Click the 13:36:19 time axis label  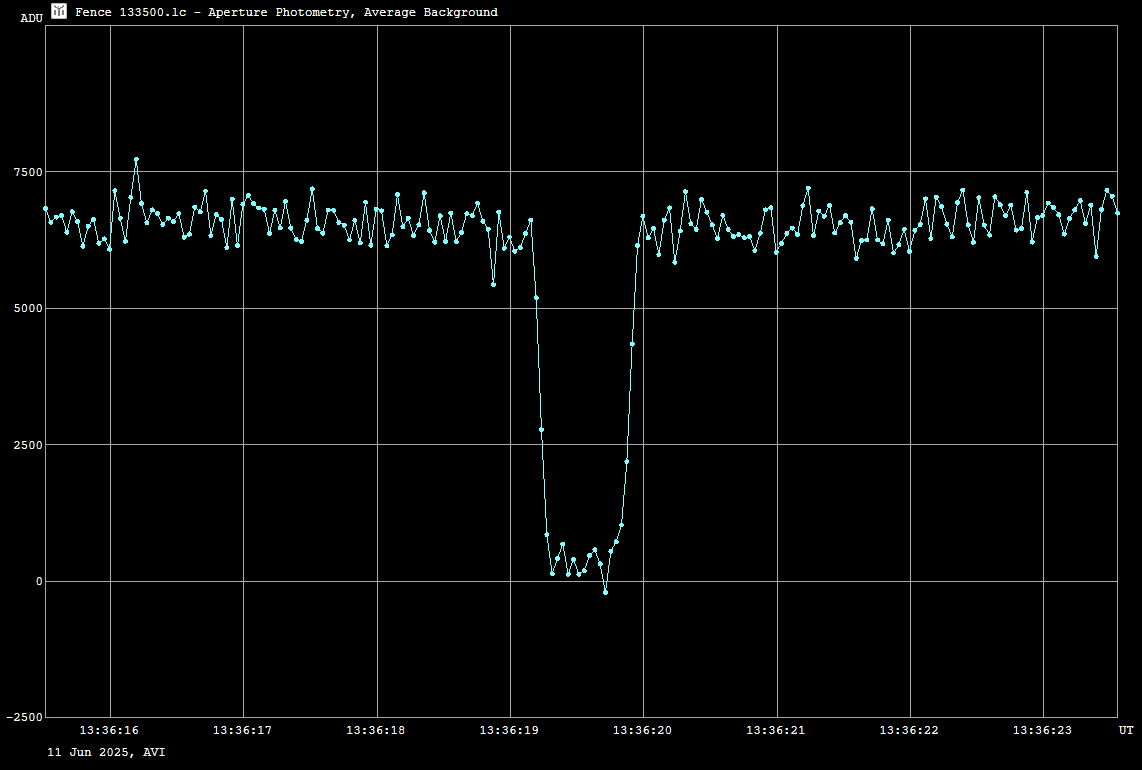click(x=510, y=731)
